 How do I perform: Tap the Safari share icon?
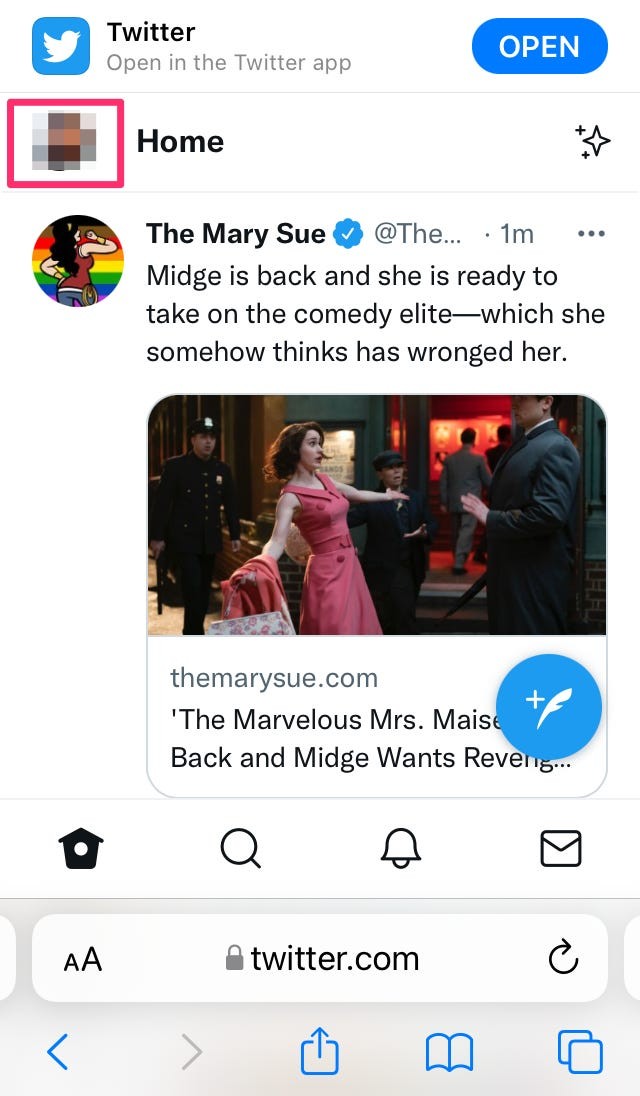pos(320,1053)
